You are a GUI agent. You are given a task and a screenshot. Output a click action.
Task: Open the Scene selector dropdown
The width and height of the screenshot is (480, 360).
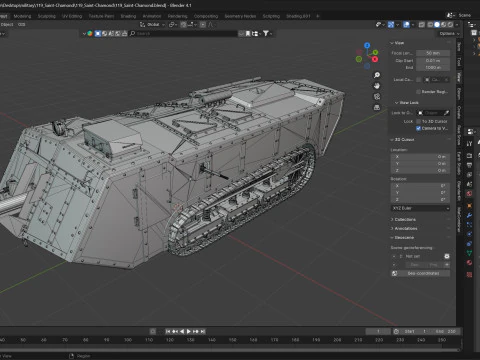[450, 15]
